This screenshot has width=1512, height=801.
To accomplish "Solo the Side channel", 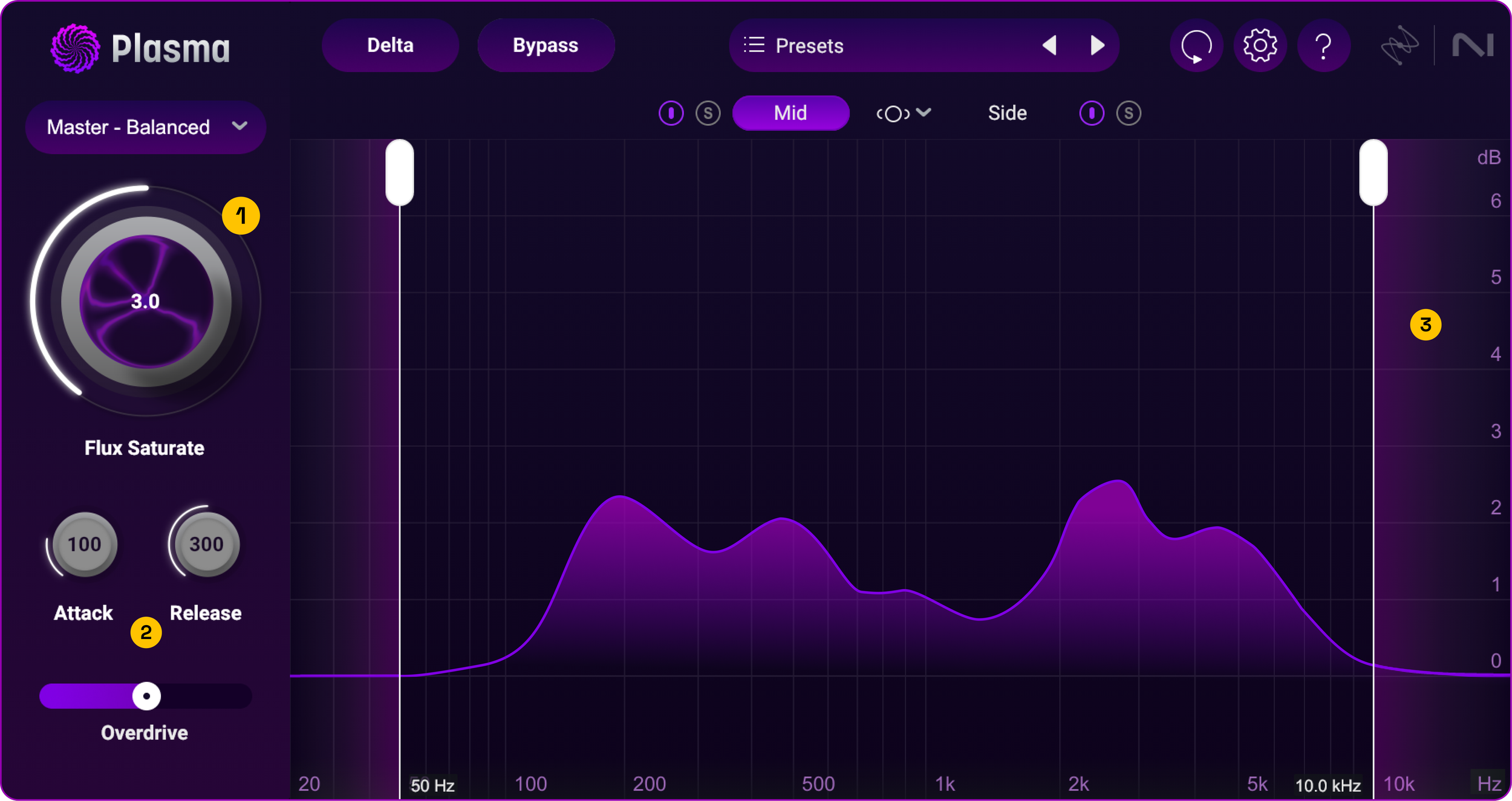I will (1129, 113).
